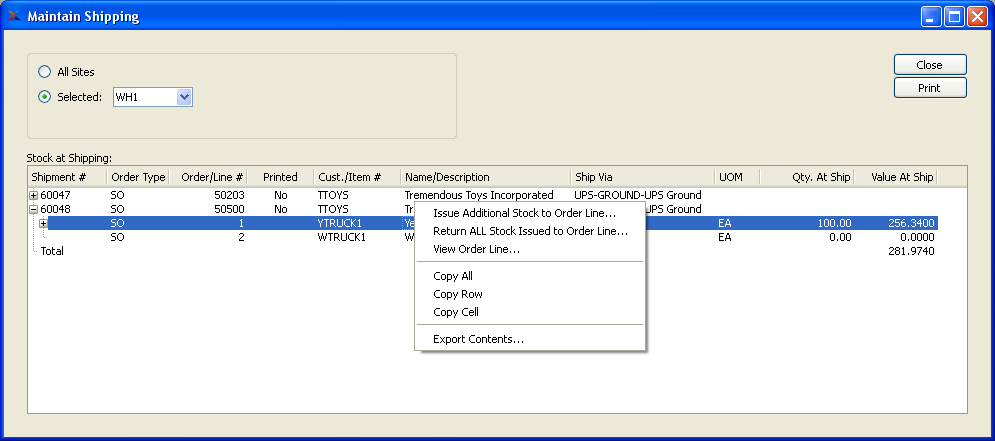Click the xTuple app icon in title bar

pyautogui.click(x=14, y=16)
